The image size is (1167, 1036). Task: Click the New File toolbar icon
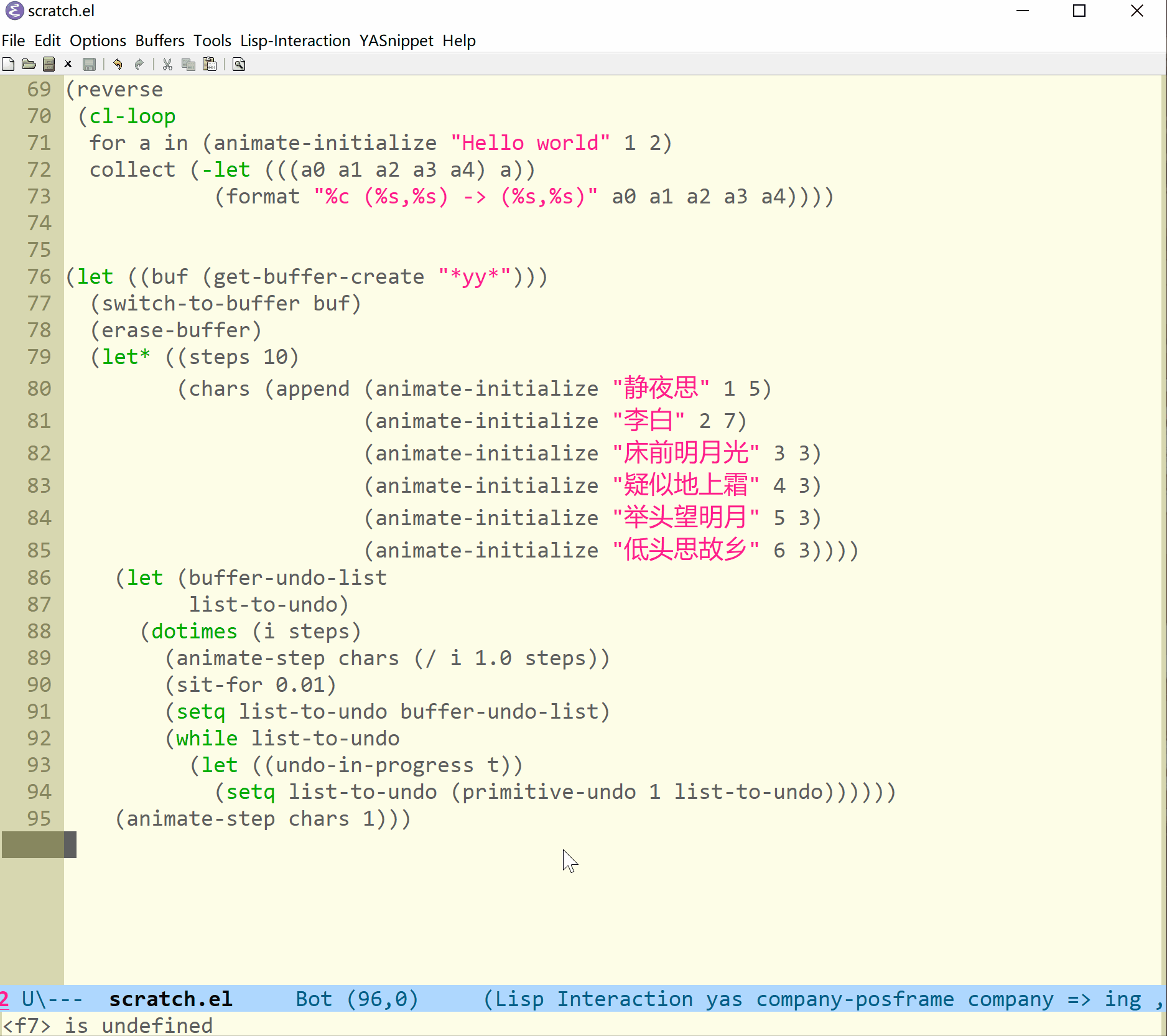(x=9, y=64)
